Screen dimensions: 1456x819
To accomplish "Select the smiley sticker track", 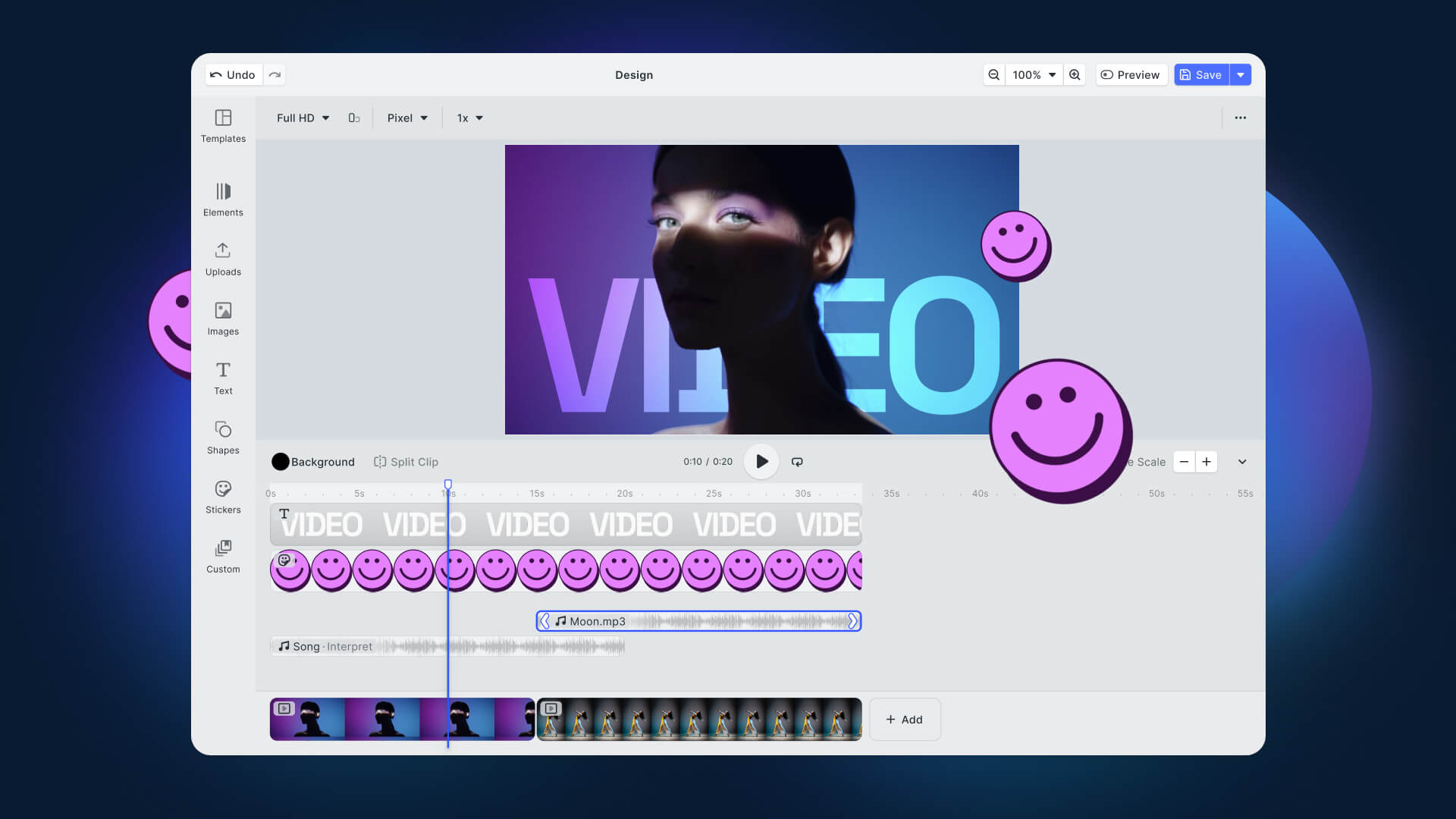I will coord(566,570).
